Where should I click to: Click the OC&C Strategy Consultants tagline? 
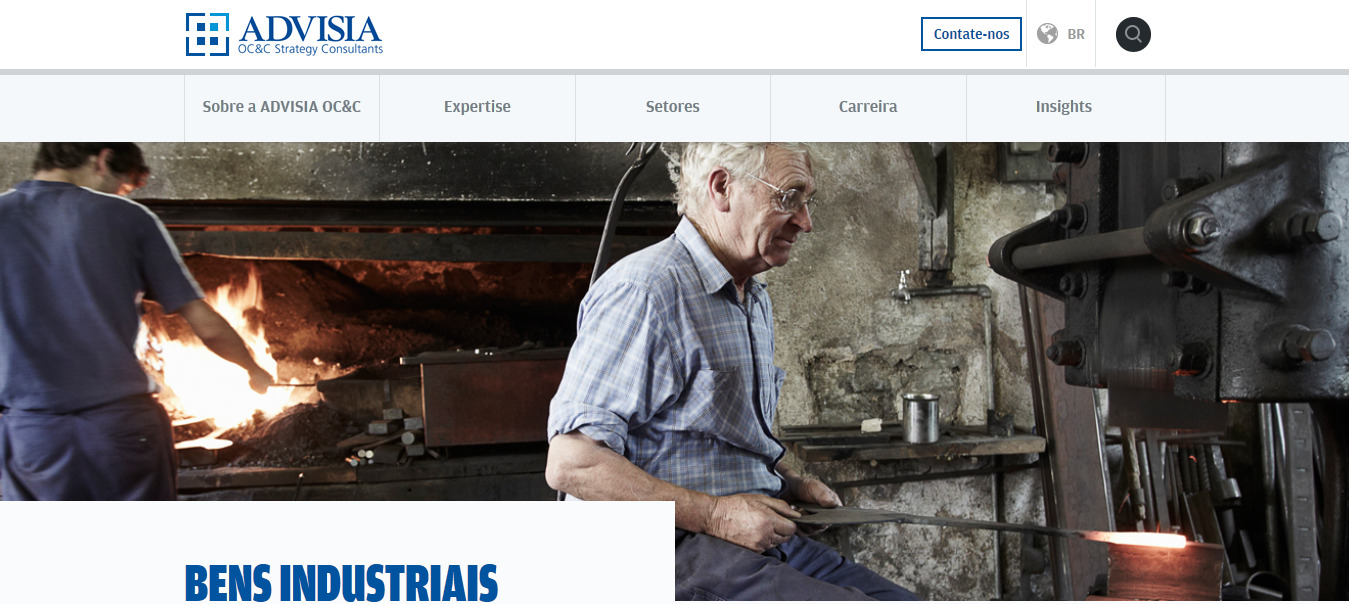point(310,49)
